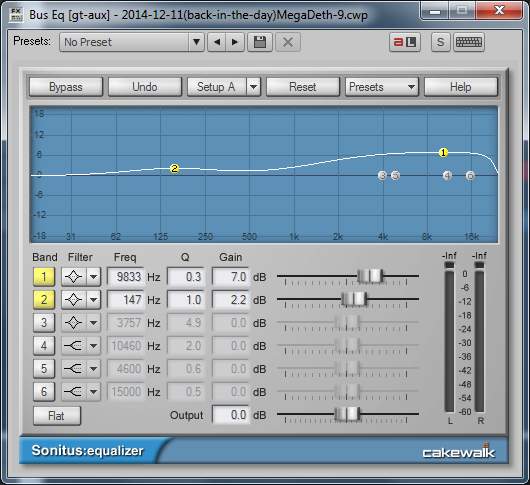Click band 5 frequency field 4600
530x485 pixels.
(126, 369)
